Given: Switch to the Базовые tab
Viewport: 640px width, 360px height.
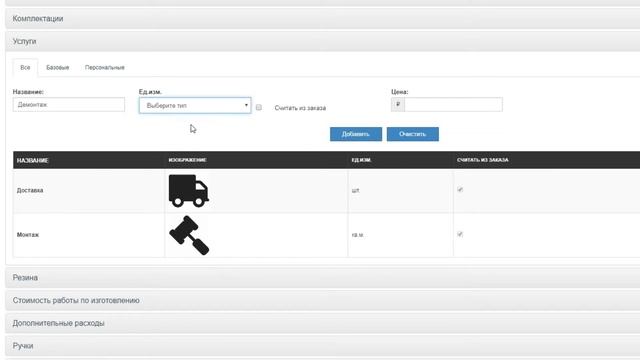Looking at the screenshot, I should click(58, 67).
